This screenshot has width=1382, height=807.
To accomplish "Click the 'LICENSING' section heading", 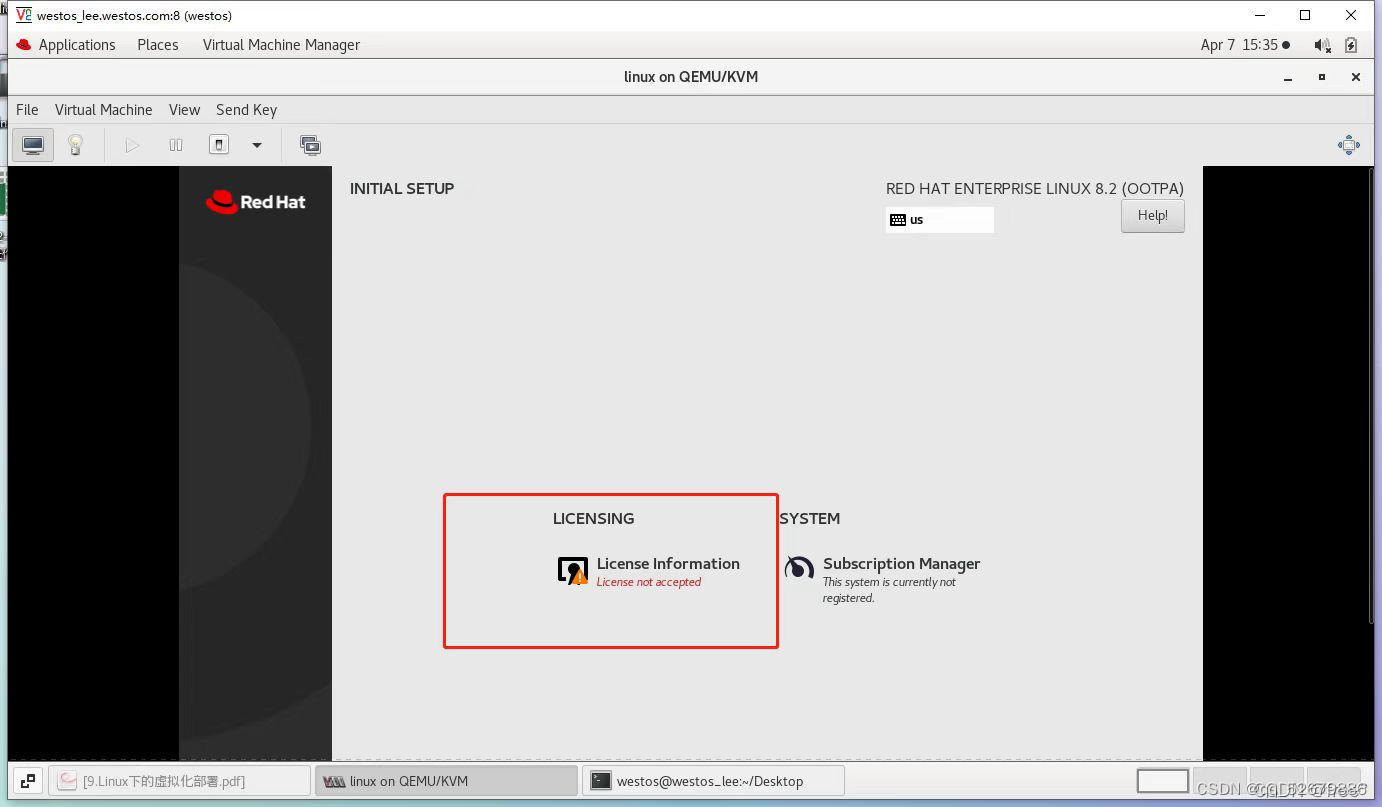I will coord(593,519).
